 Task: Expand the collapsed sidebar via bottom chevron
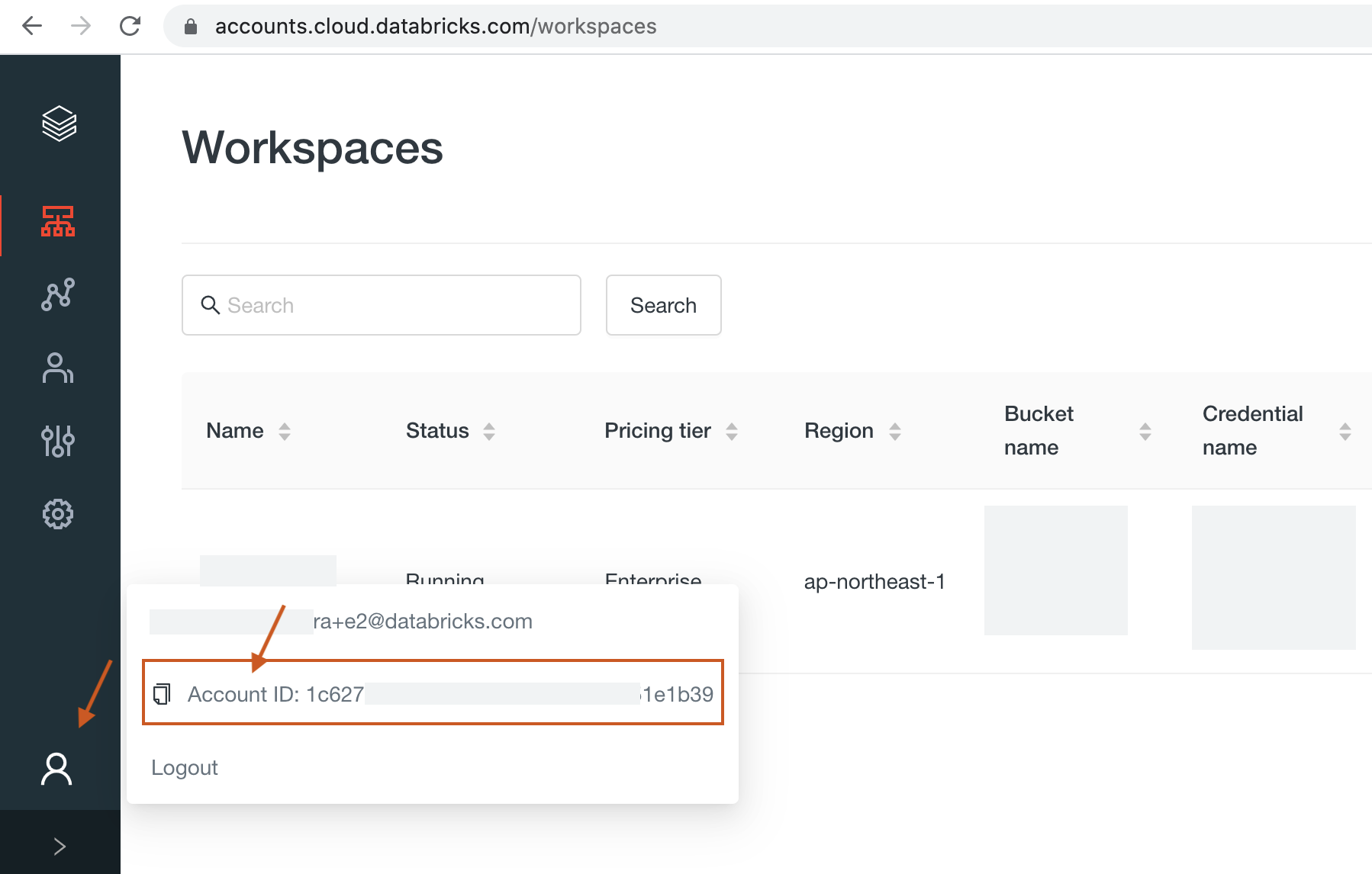[59, 845]
